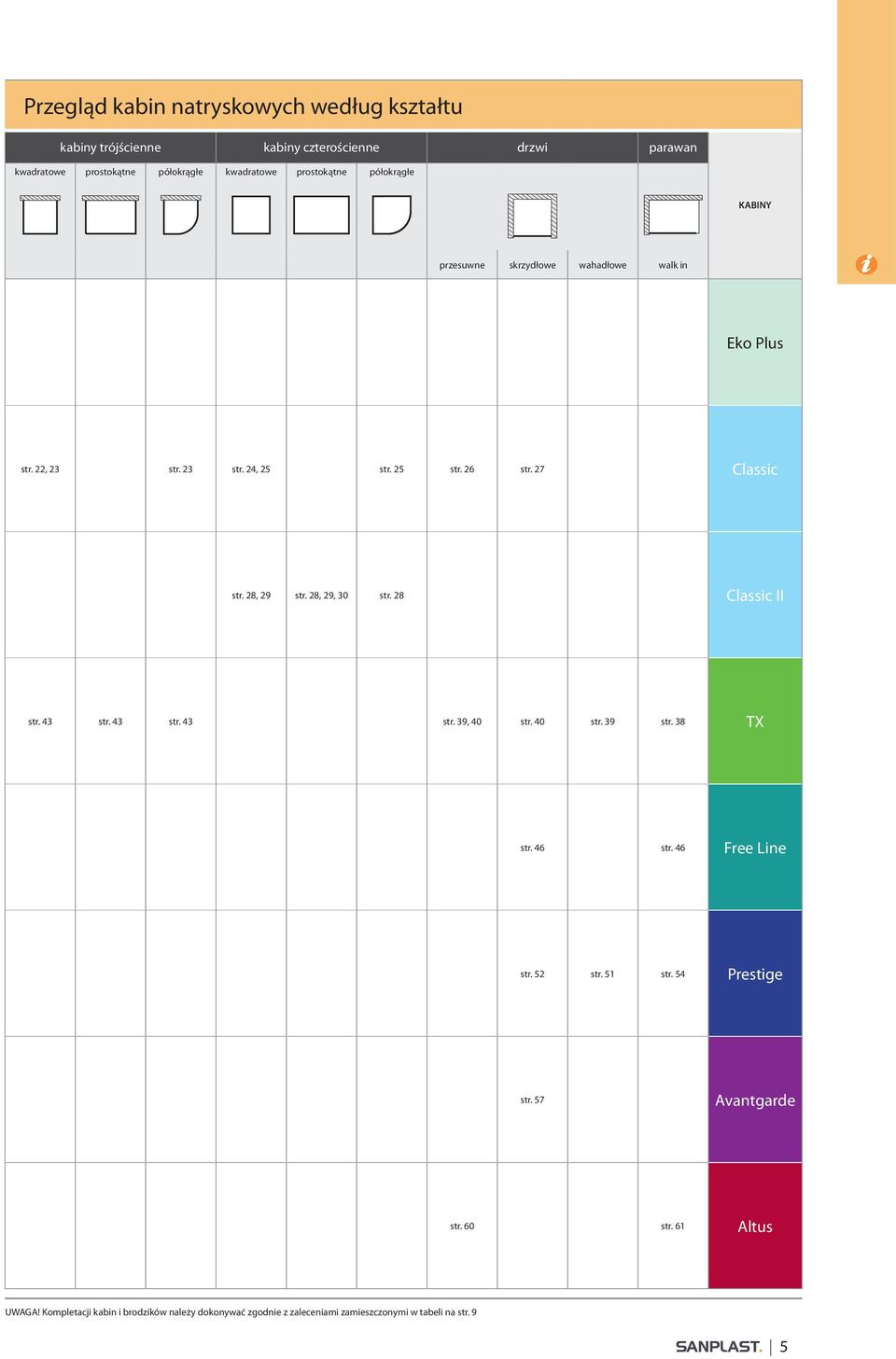
Task: Click the 'KABINY' label
Action: point(755,205)
